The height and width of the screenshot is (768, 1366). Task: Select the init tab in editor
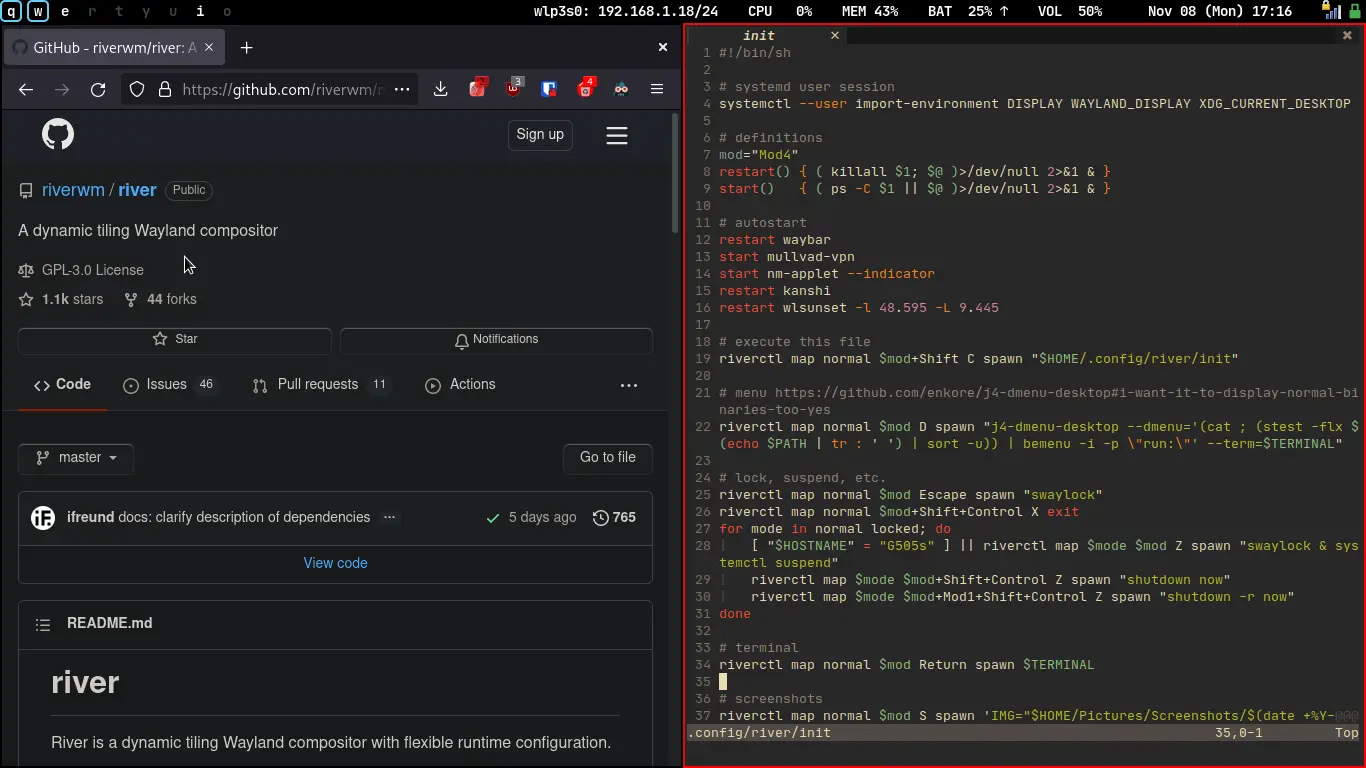(759, 35)
